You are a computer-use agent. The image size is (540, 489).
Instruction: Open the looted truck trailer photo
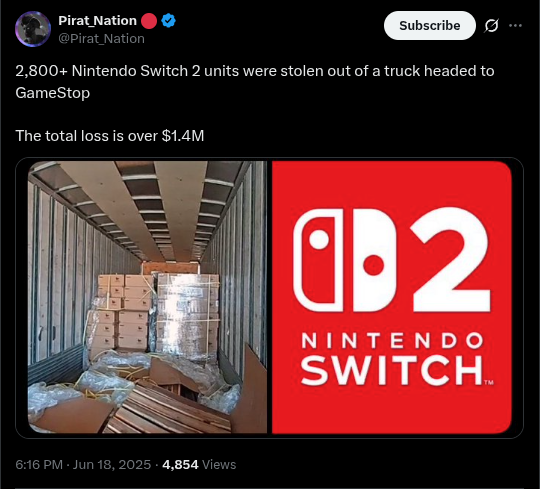(x=147, y=297)
